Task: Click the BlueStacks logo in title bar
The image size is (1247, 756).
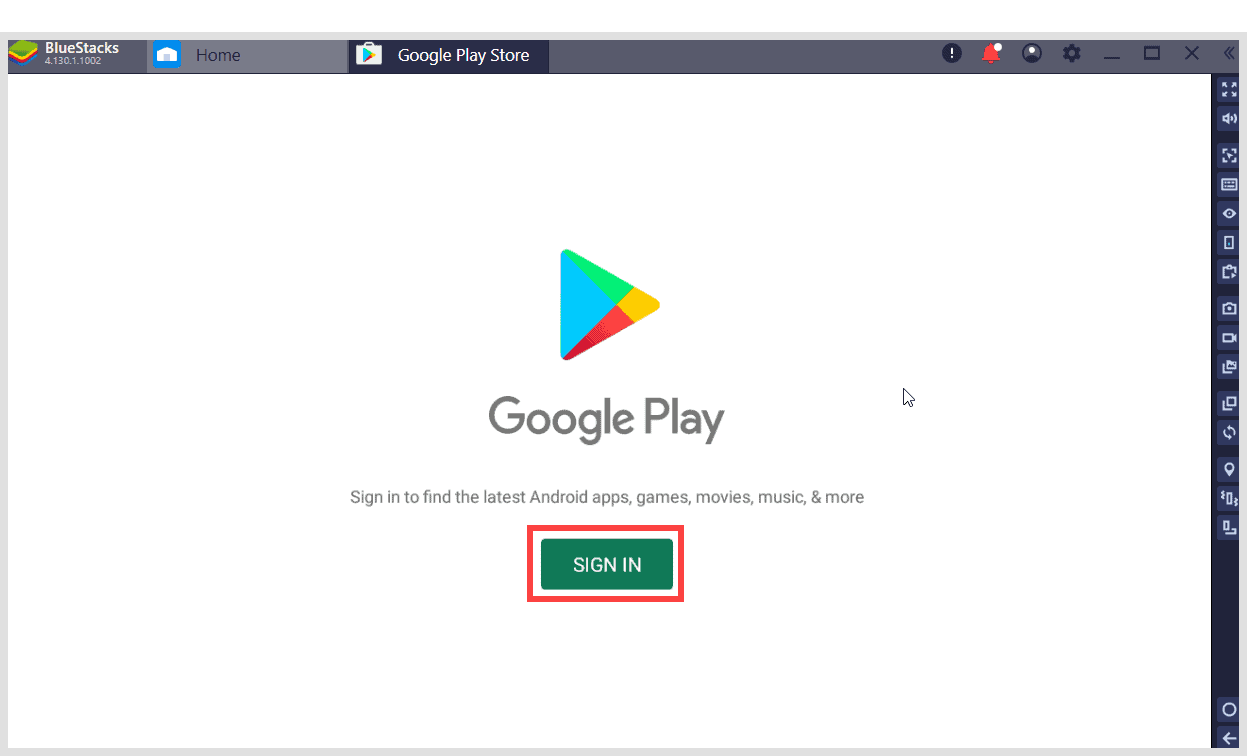Action: click(x=22, y=54)
